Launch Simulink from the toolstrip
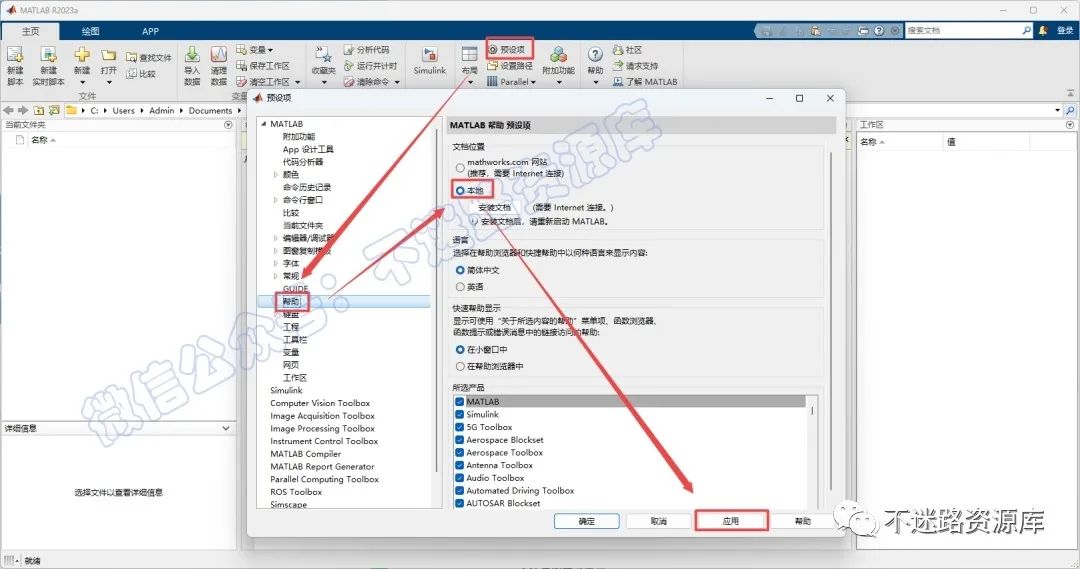Viewport: 1080px width, 569px height. [430, 61]
